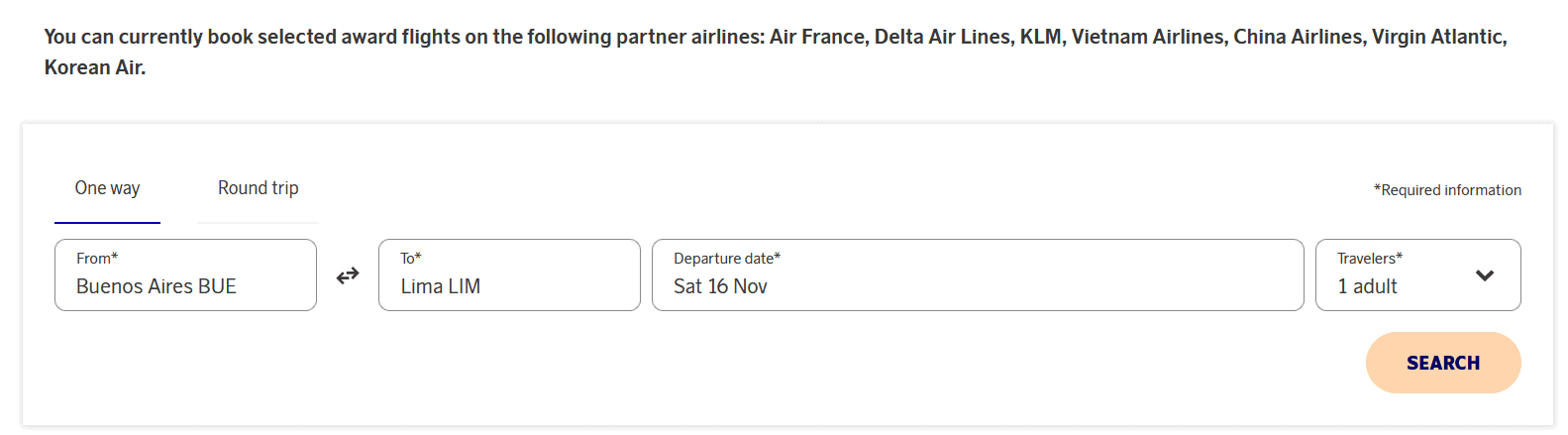
Task: Select the Sat 16 Nov date value
Action: tap(720, 286)
